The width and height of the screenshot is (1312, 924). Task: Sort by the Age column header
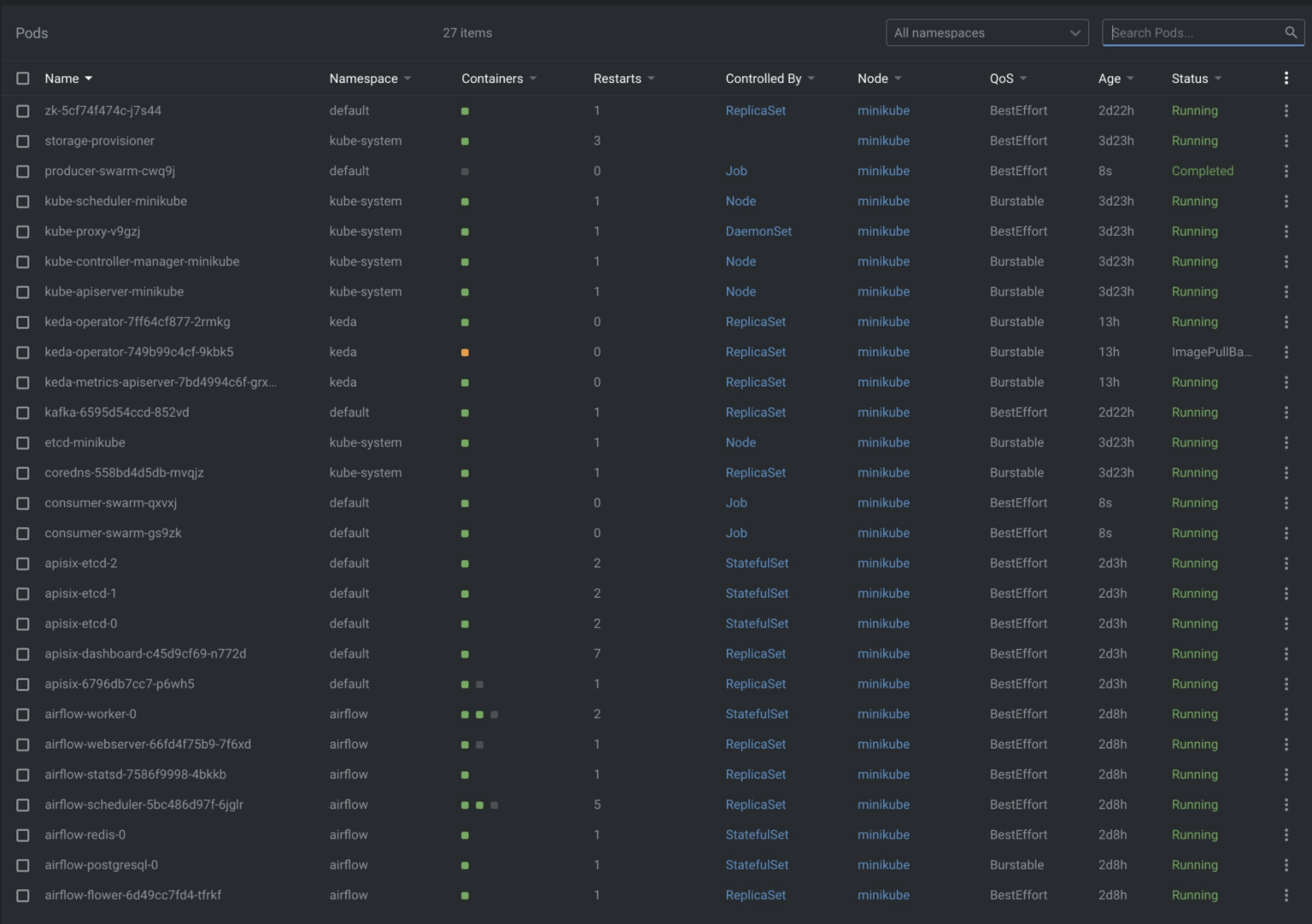click(1109, 79)
